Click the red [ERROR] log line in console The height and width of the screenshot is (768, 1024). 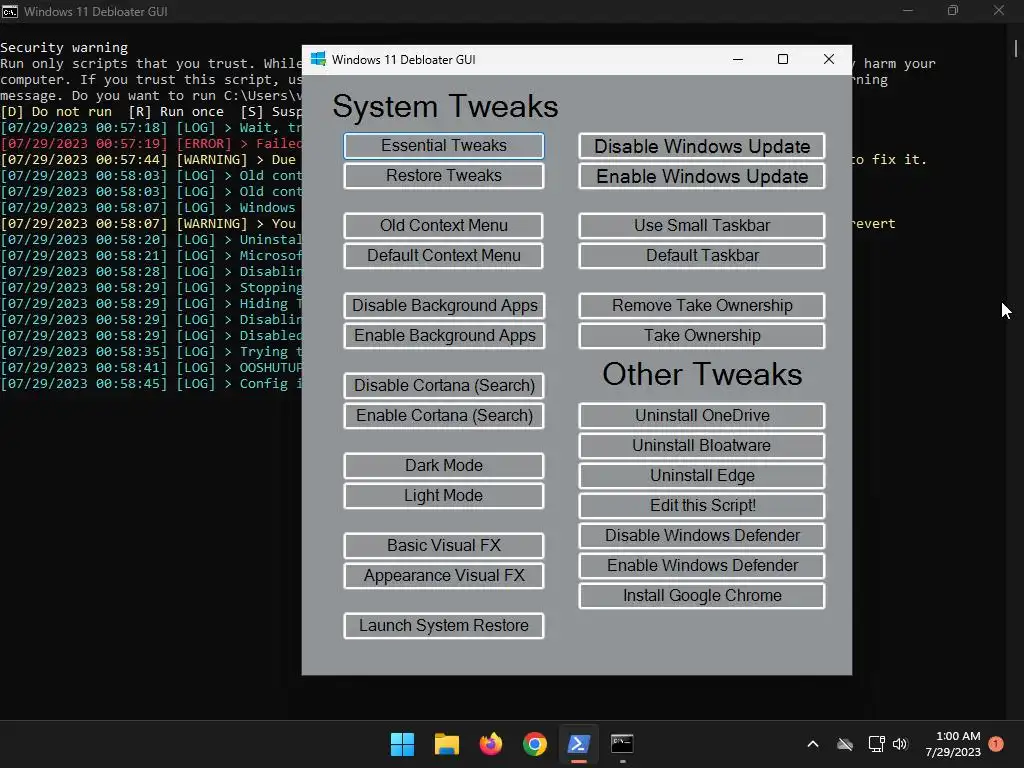(x=151, y=144)
